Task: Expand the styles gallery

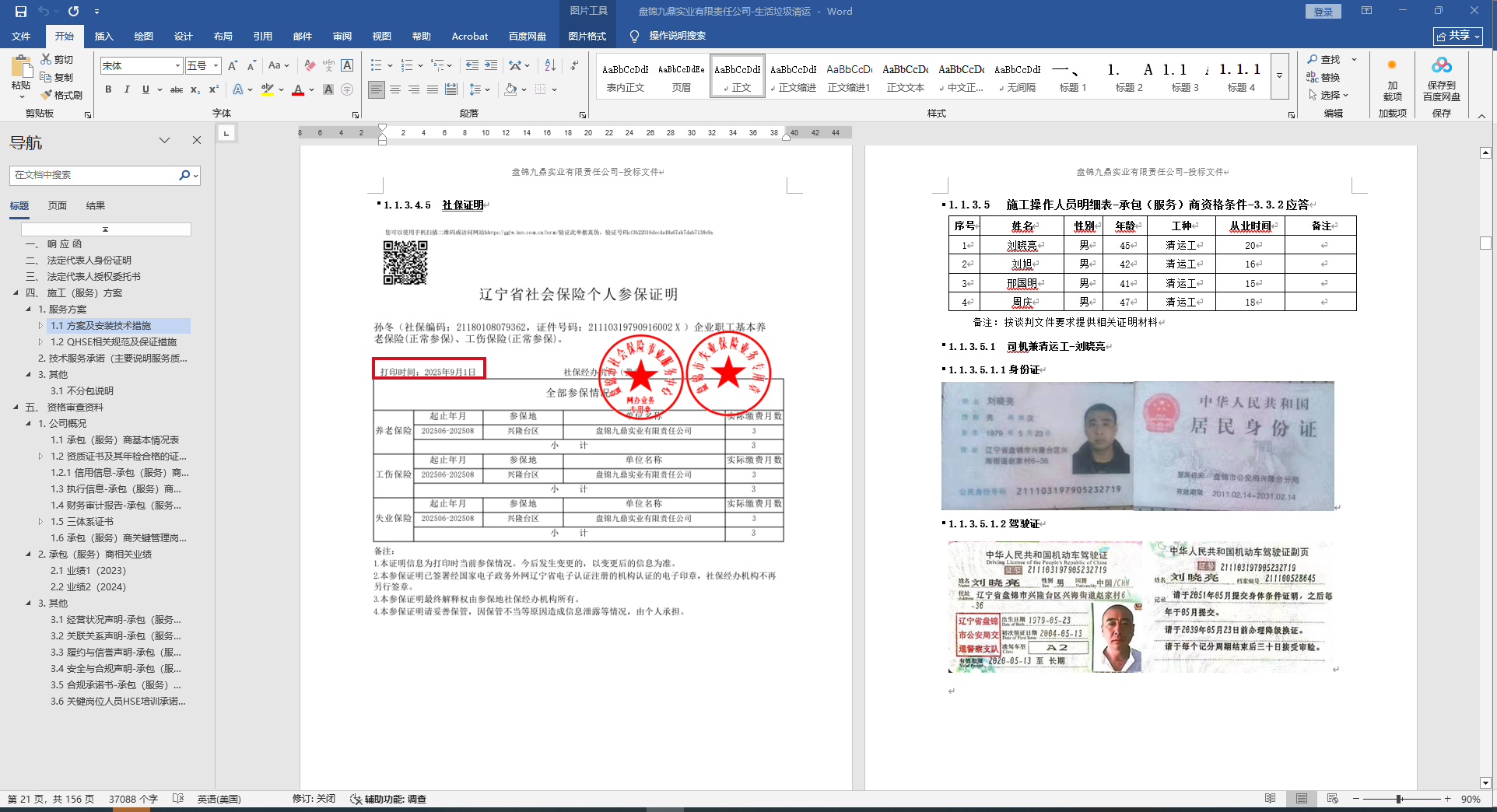Action: [x=1279, y=76]
